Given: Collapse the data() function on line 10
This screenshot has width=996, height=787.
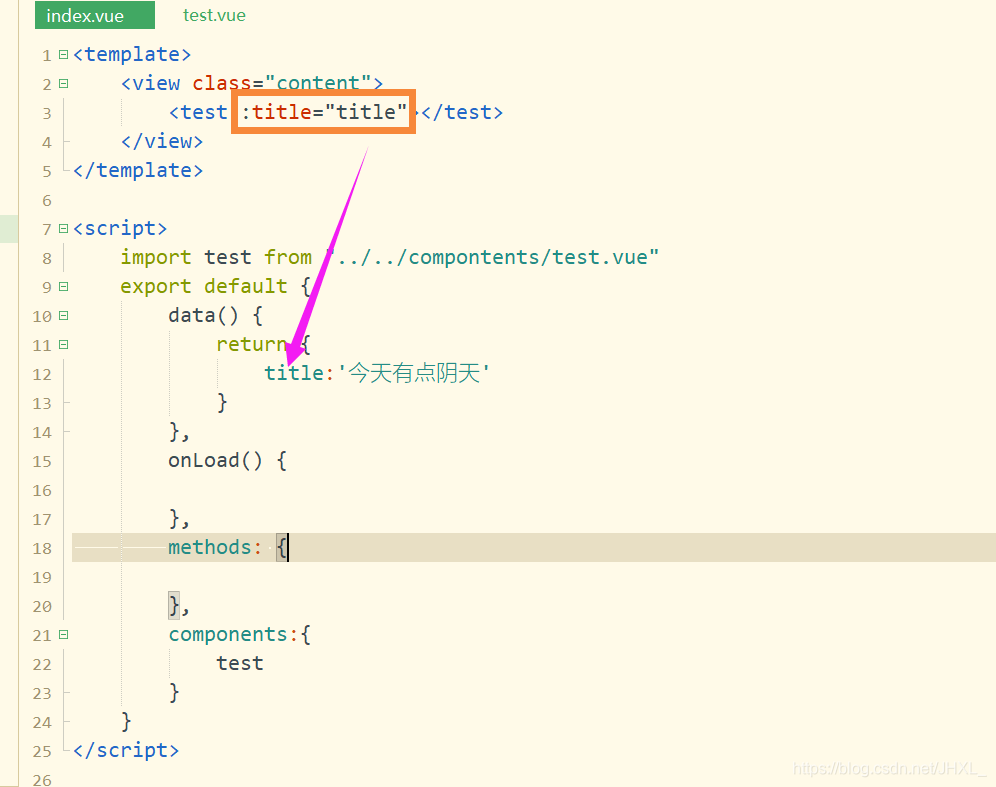Looking at the screenshot, I should tap(64, 316).
